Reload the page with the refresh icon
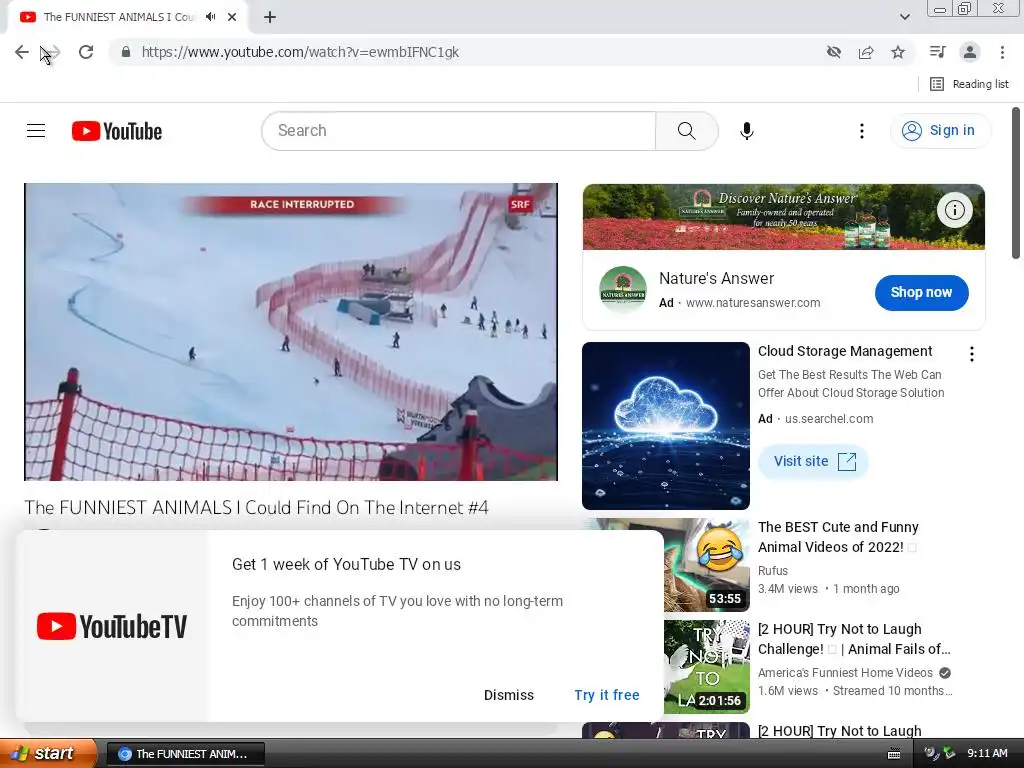Viewport: 1024px width, 768px height. pos(86,52)
